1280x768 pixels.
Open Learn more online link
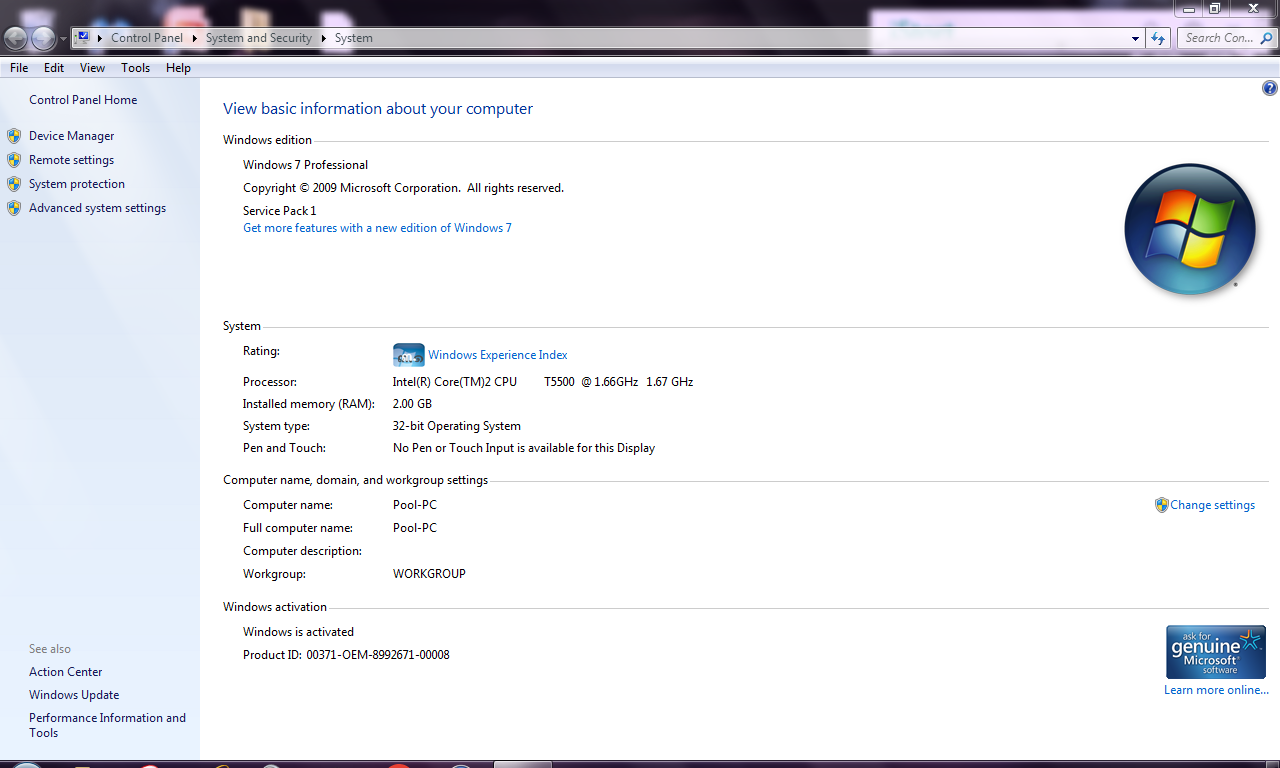tap(1216, 690)
